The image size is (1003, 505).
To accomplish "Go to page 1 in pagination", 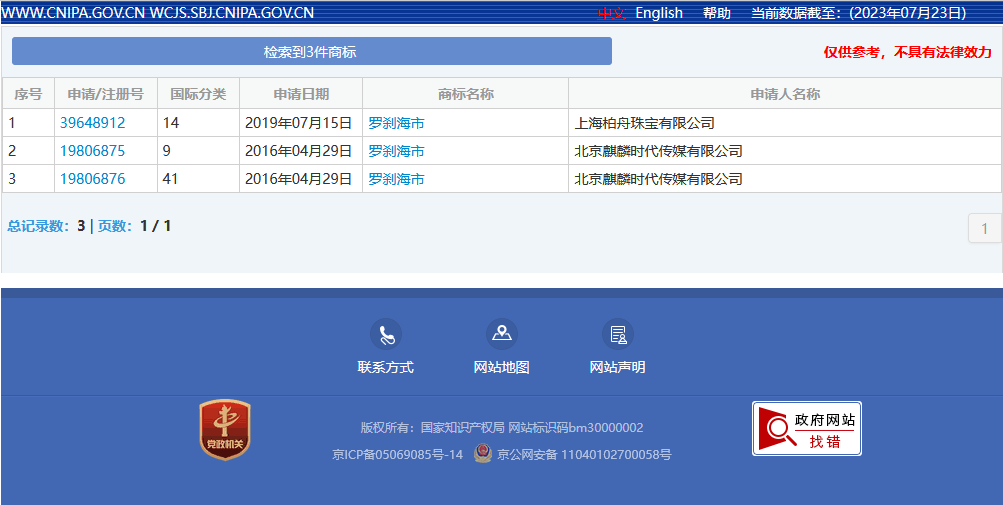I will point(984,229).
